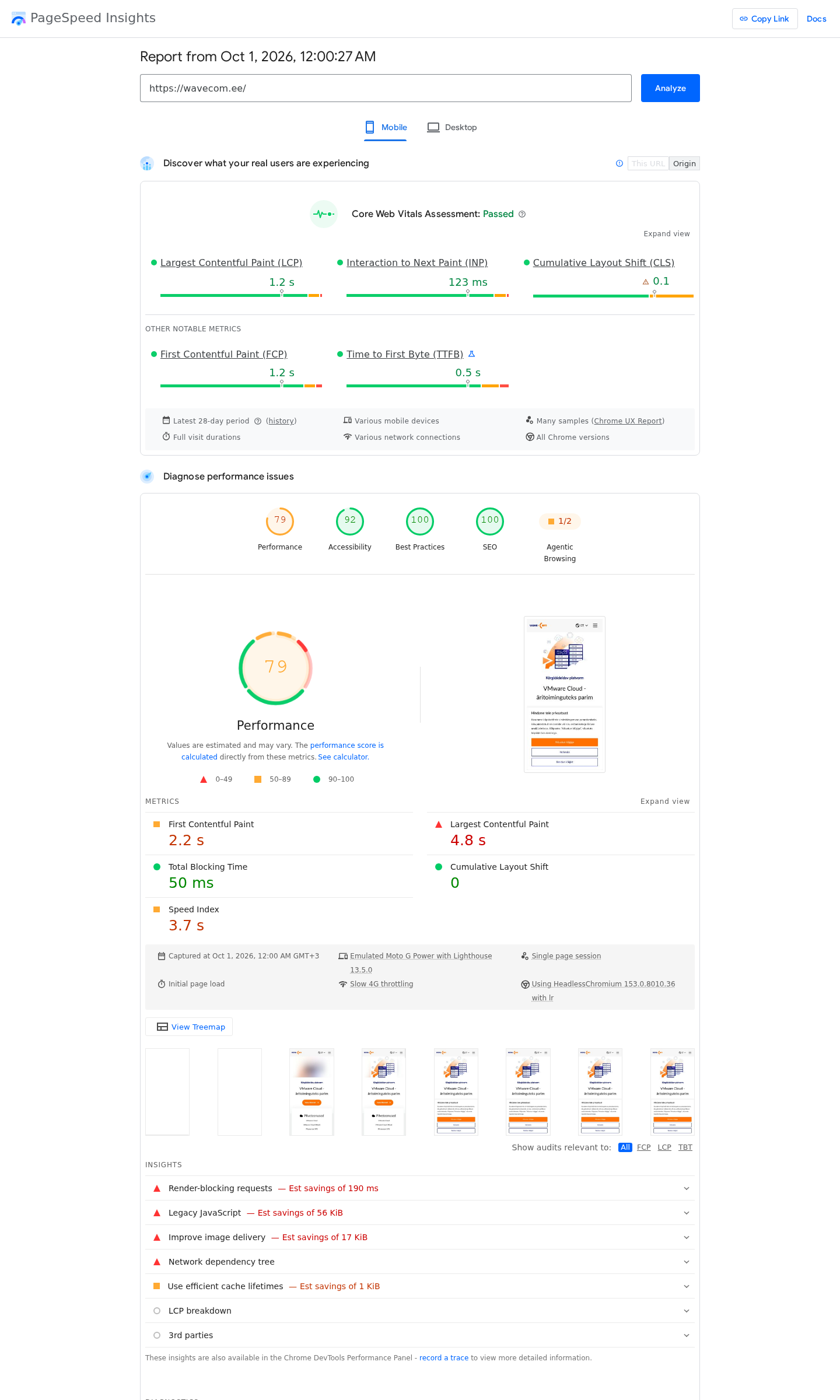
Task: Filter audits by FCP
Action: [x=644, y=1147]
